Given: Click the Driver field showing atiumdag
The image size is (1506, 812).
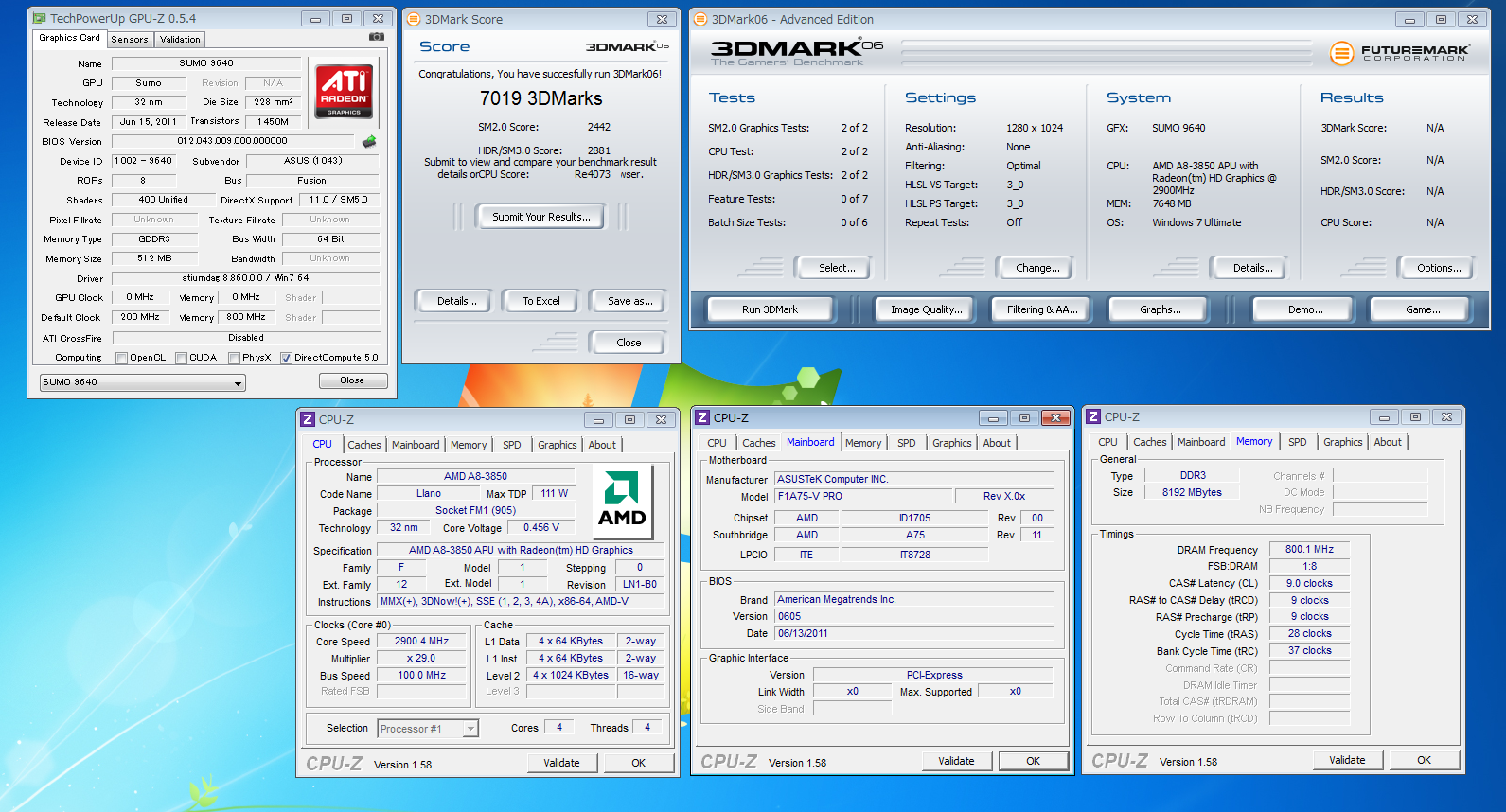Looking at the screenshot, I should [x=246, y=278].
